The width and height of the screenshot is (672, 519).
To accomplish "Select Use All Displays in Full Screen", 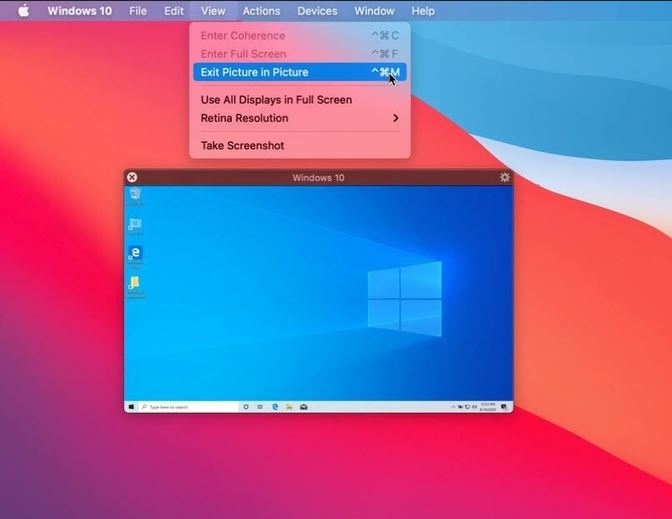I will [x=300, y=100].
